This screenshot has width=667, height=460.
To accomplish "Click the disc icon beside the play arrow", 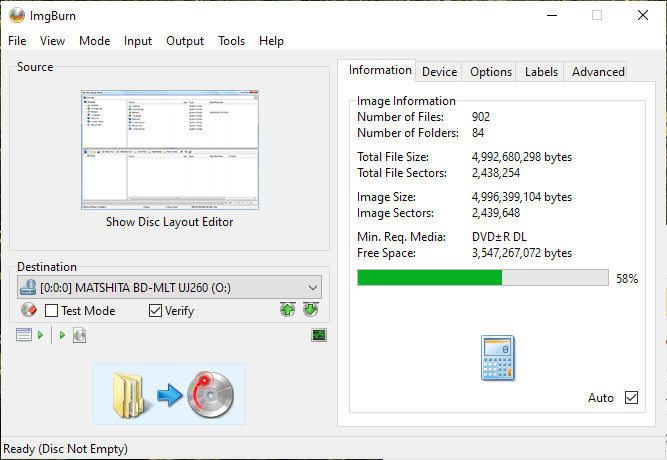I will click(79, 335).
